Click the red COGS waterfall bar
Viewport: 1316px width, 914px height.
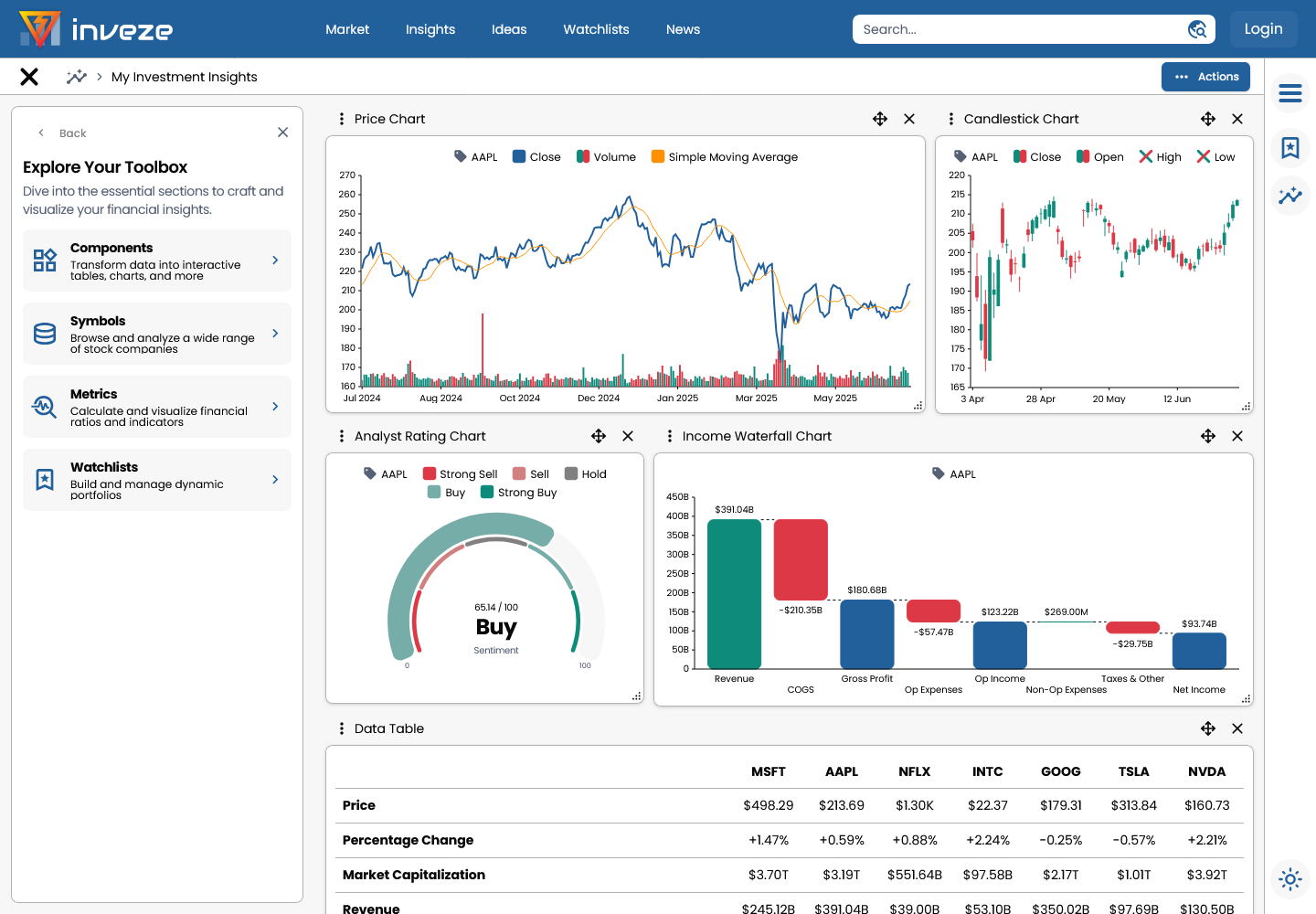coord(801,559)
